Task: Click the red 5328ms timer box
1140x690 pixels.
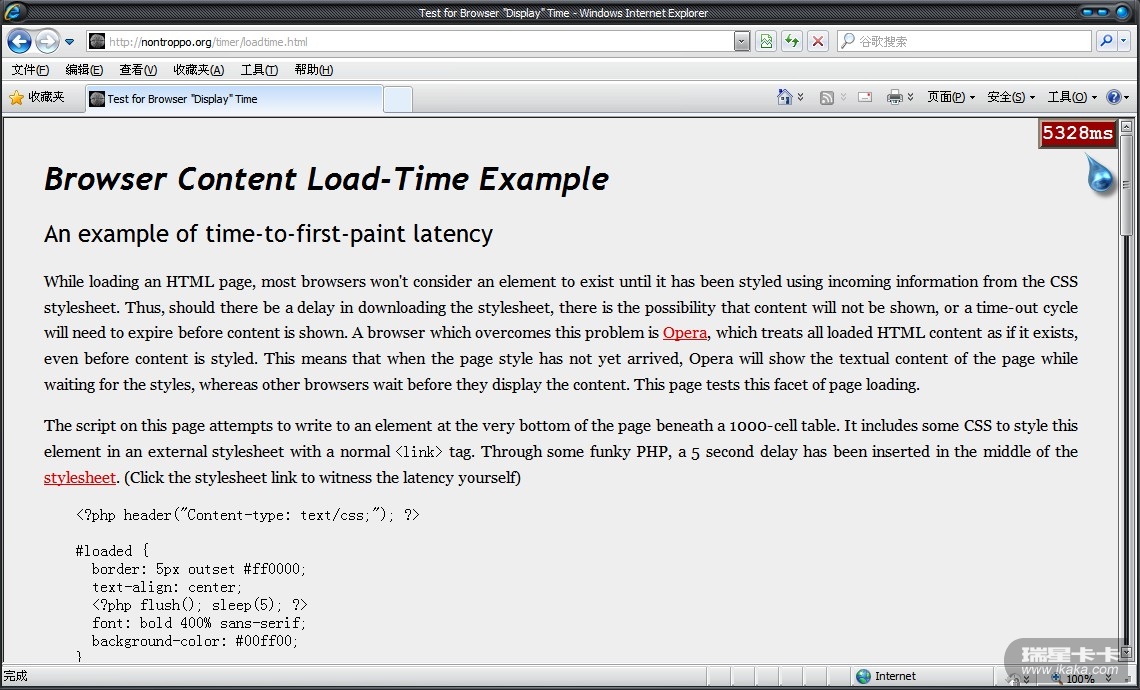Action: [x=1077, y=133]
